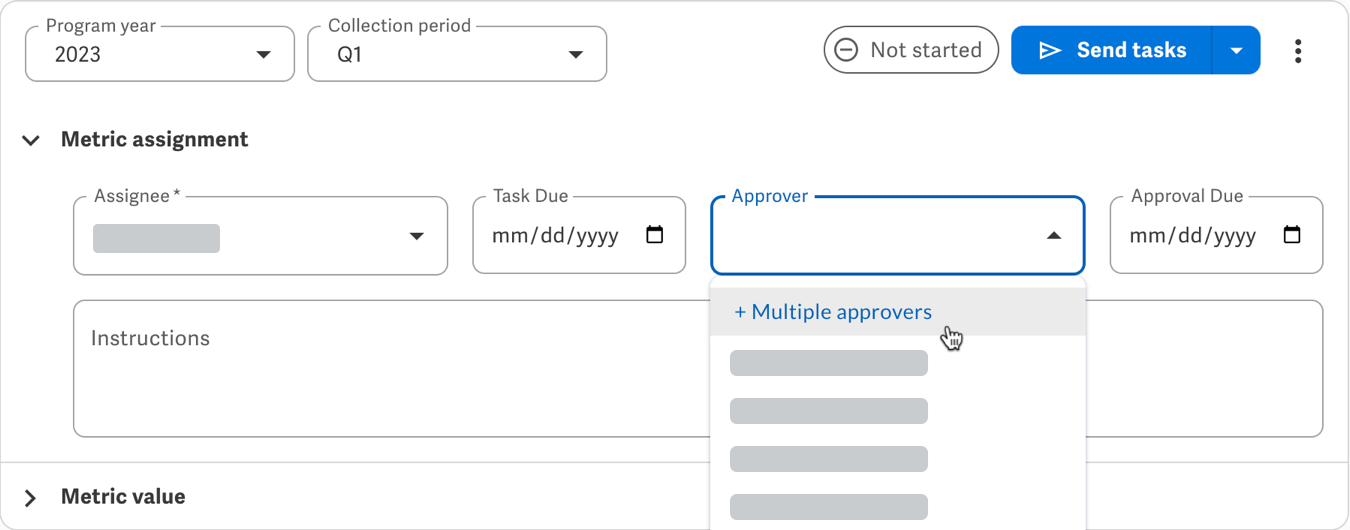Open the three-dot more options menu

point(1298,51)
